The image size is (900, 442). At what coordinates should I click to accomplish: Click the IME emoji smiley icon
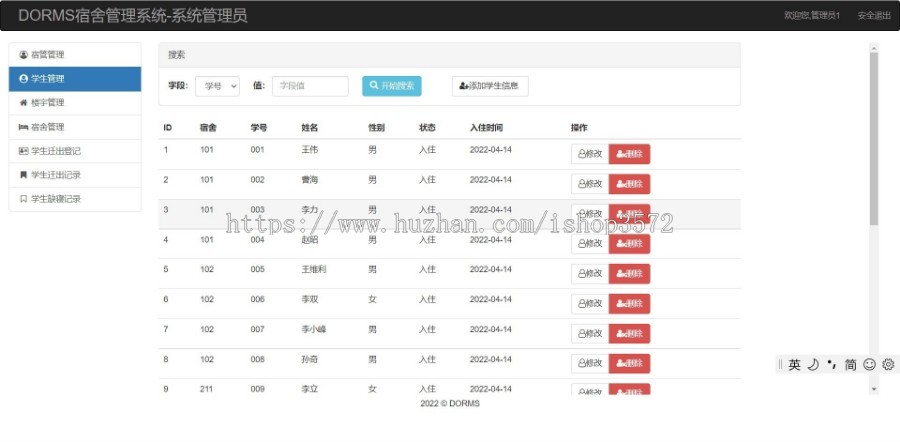click(870, 365)
